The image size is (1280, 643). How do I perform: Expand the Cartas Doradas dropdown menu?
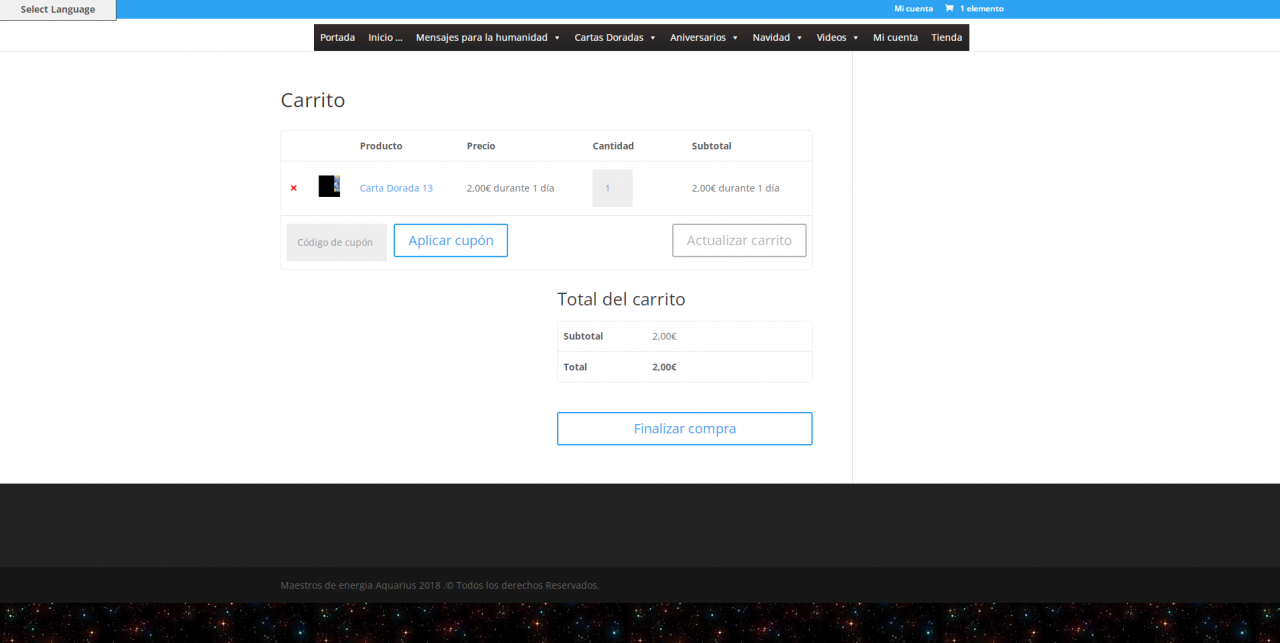pyautogui.click(x=614, y=38)
